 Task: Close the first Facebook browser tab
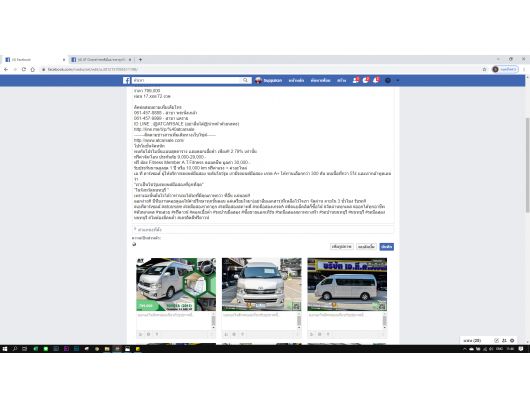point(64,59)
